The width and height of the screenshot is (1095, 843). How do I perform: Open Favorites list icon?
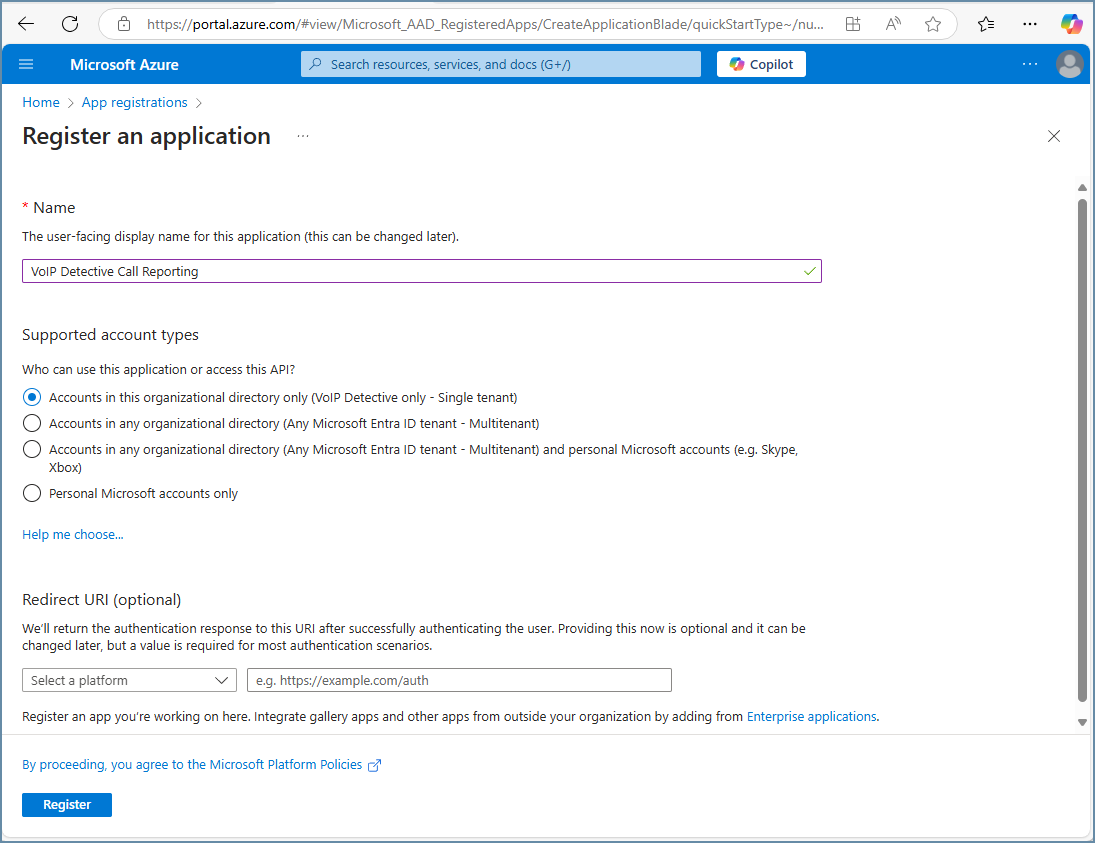pos(986,24)
